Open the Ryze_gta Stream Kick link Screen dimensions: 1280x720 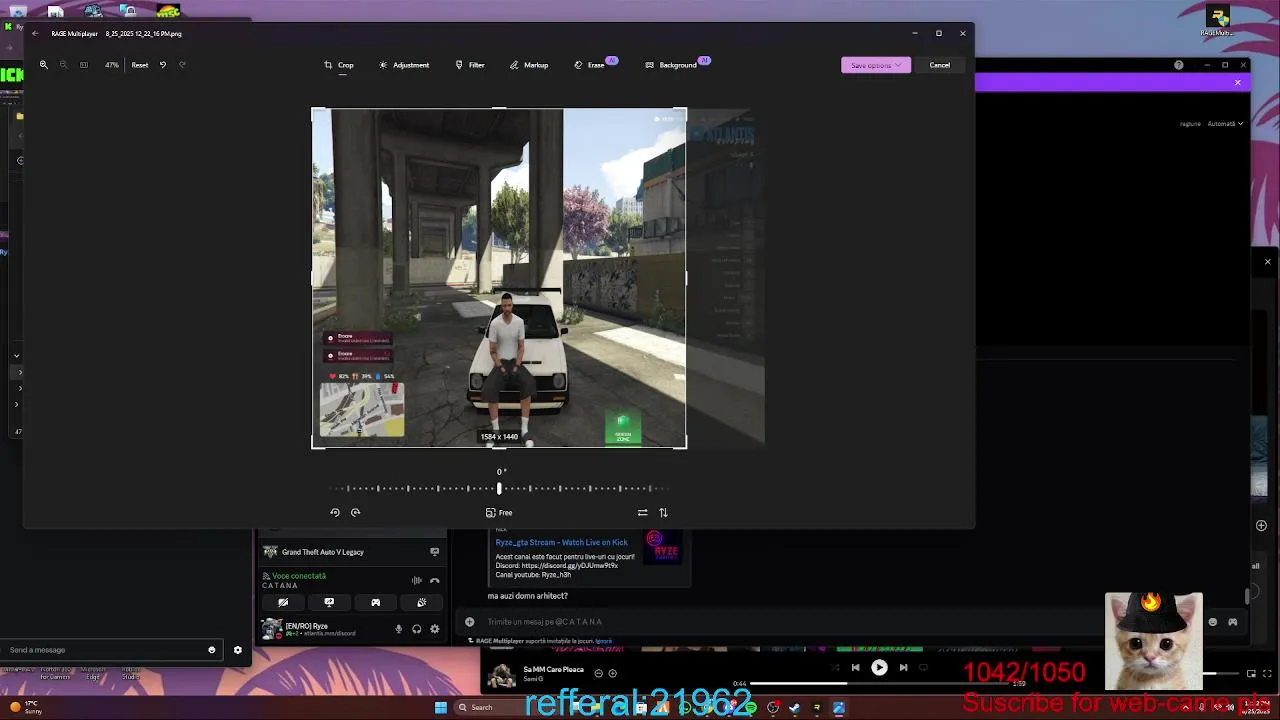coord(561,542)
